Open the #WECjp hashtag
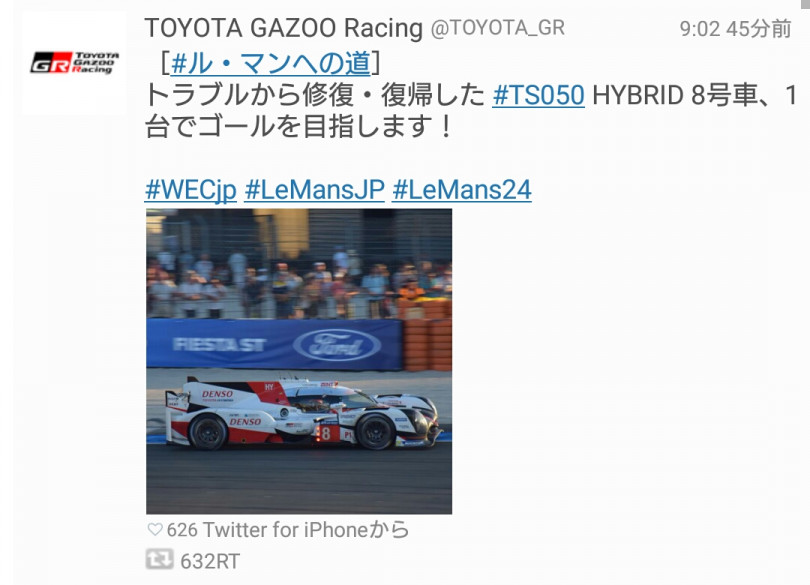Viewport: 810px width, 585px height. (191, 190)
